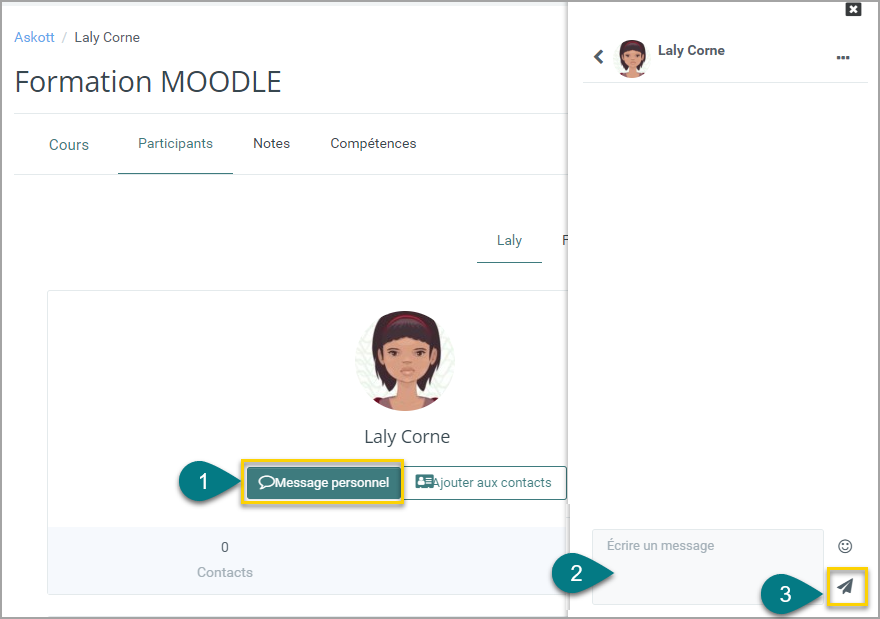Click the Contacts count label
Viewport: 880px width, 619px height.
tap(224, 572)
